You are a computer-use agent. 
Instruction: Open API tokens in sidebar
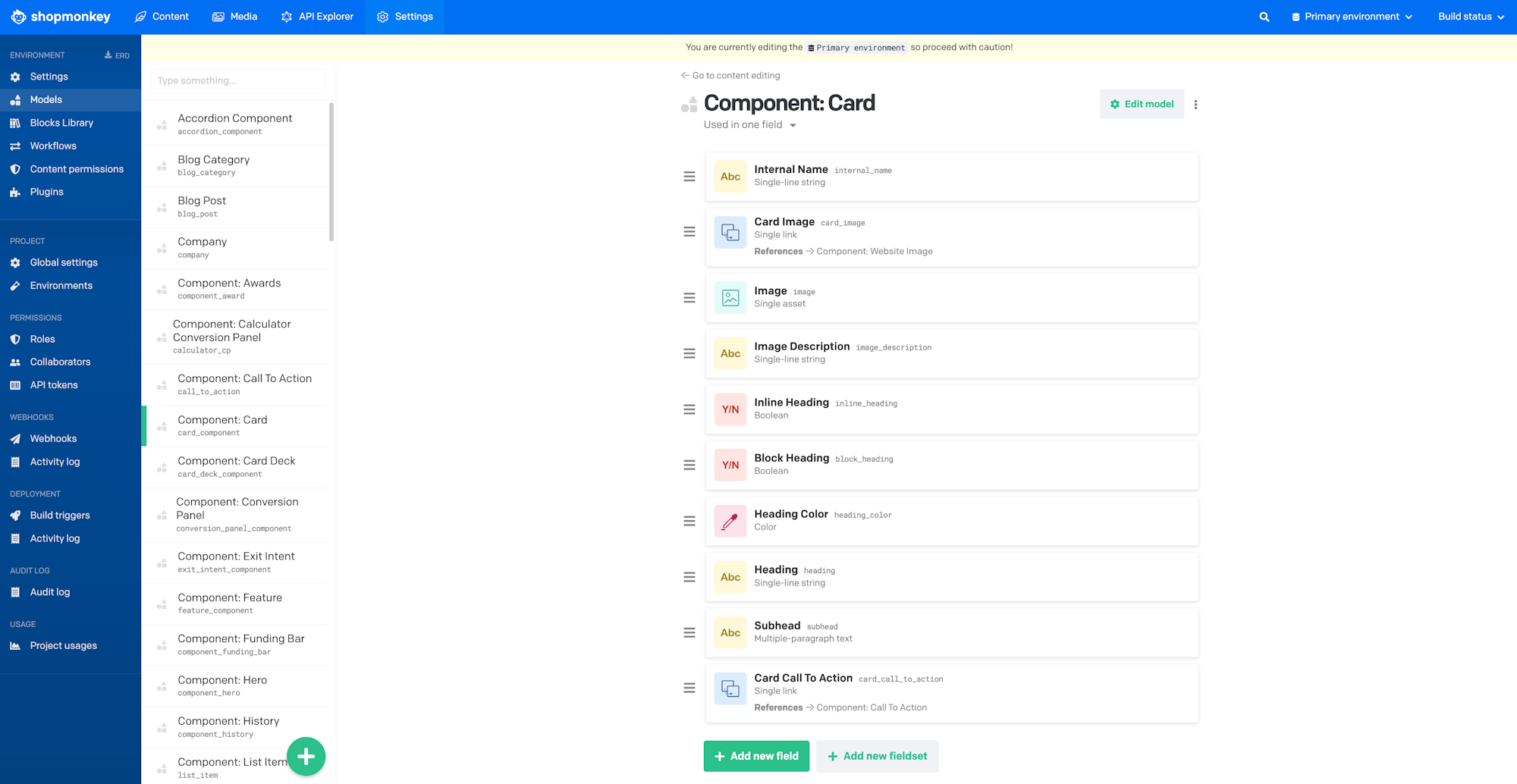coord(71,385)
